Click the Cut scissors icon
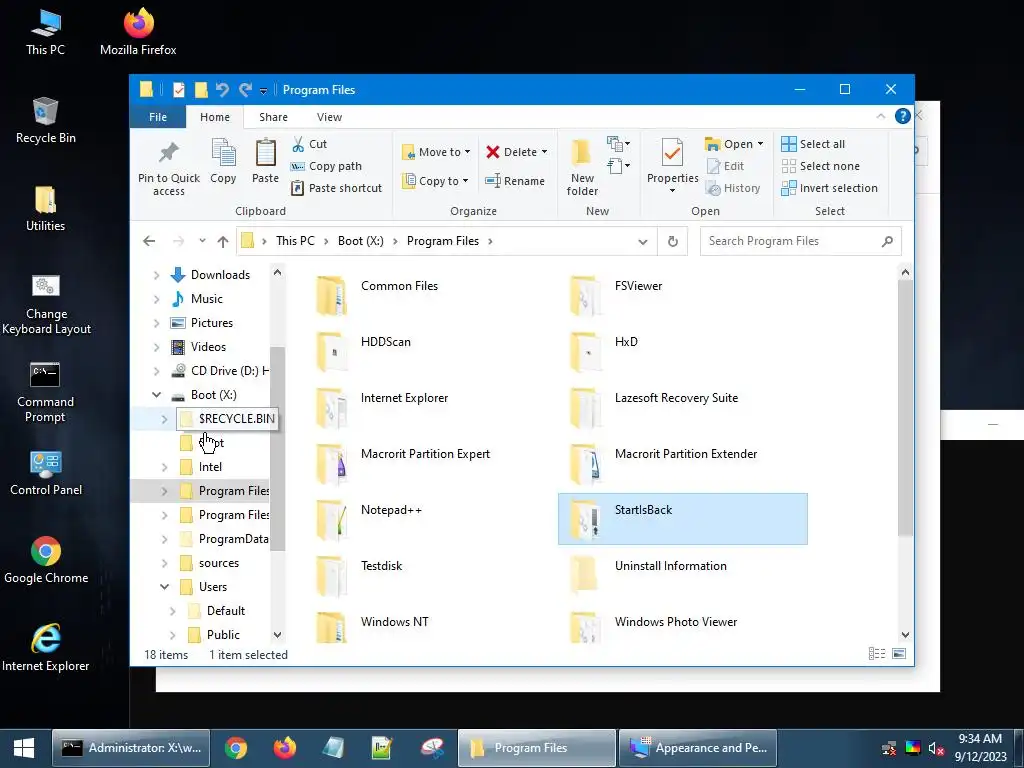The width and height of the screenshot is (1024, 768). pos(298,144)
